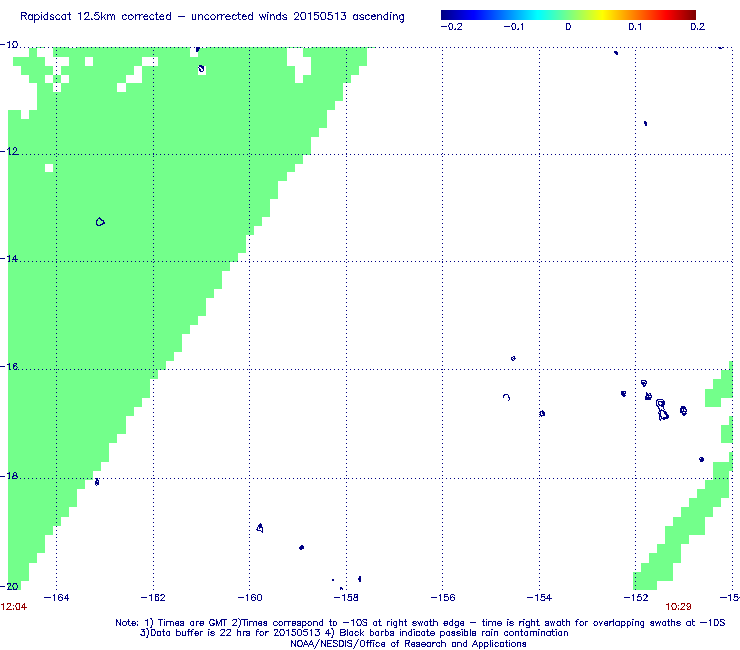Viewport: 740px width, 650px height.
Task: Click the "-152" longitude axis label
Action: click(x=636, y=598)
